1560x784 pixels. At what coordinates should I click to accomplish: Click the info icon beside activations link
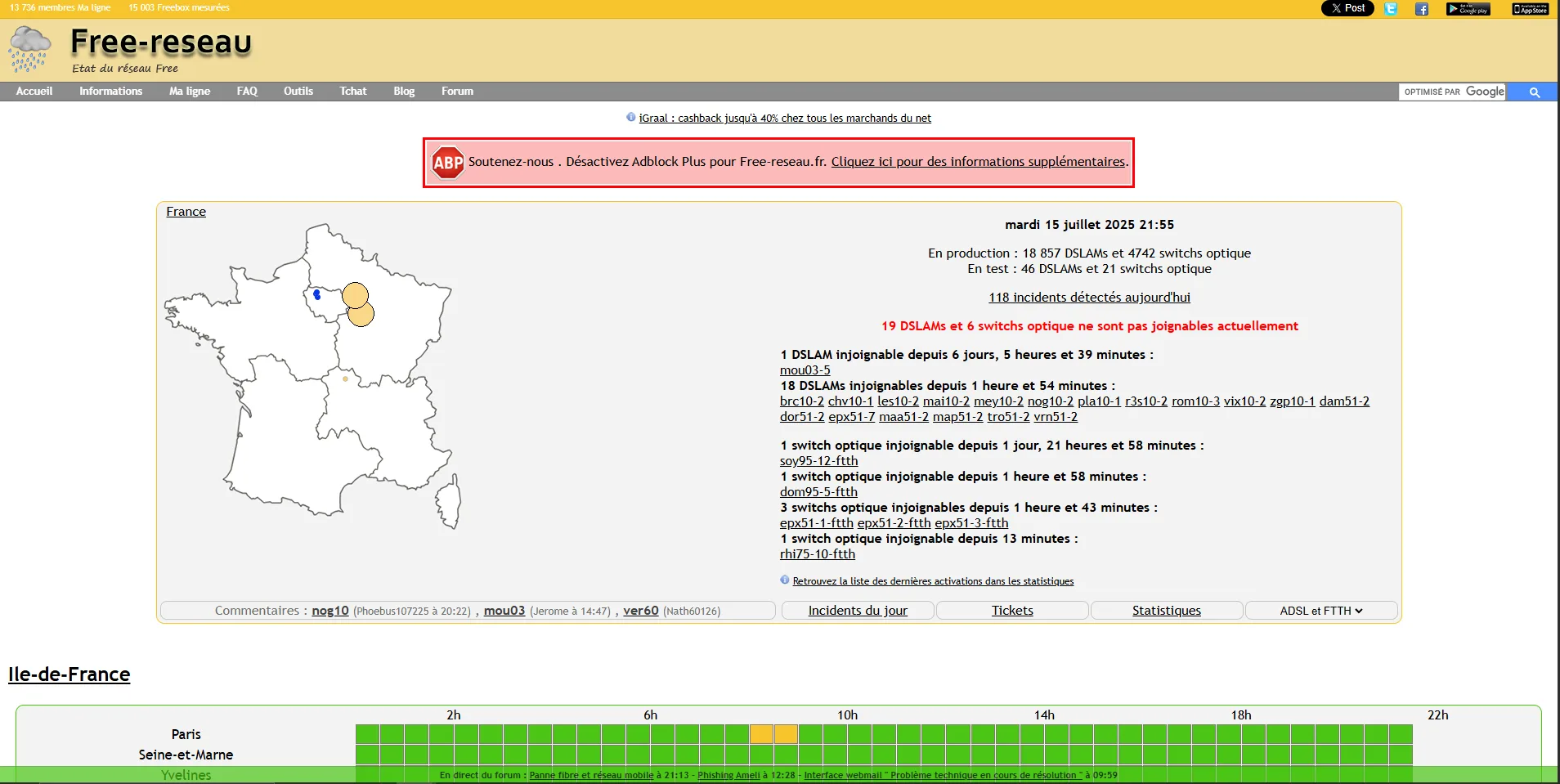[x=785, y=580]
